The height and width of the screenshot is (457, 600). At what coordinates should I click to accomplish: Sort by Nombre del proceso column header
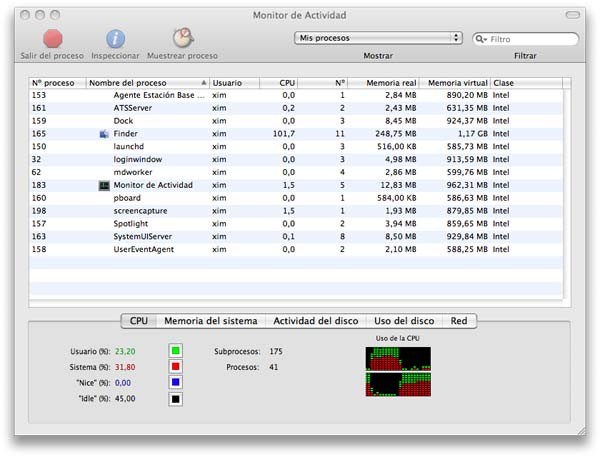[x=148, y=83]
